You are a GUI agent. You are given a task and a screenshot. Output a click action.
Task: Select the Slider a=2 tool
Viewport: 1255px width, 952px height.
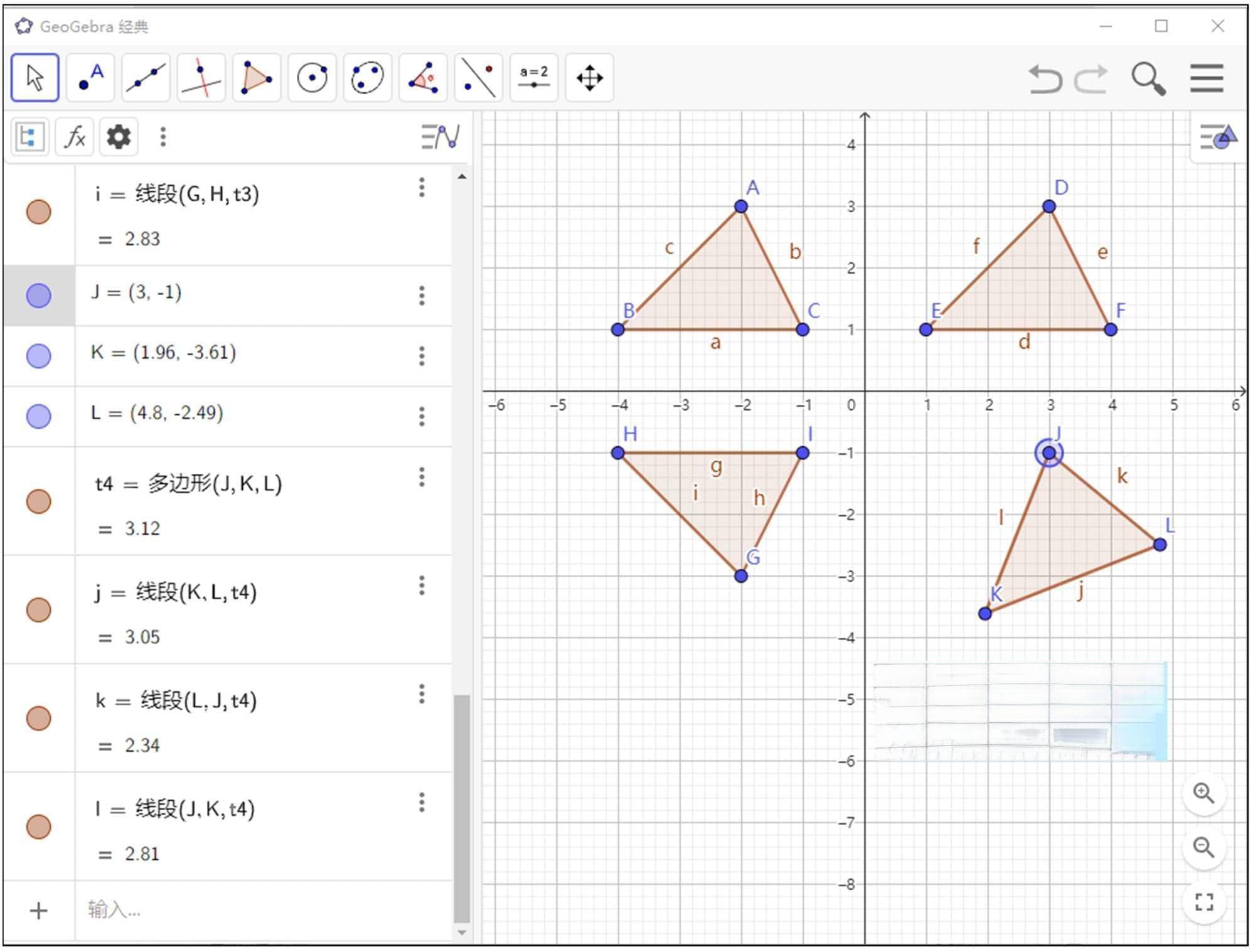533,78
